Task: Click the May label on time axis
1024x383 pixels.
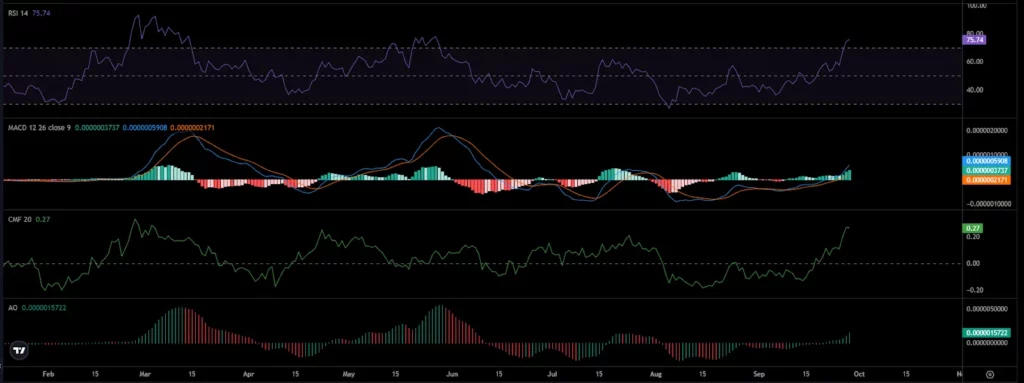Action: pyautogui.click(x=348, y=375)
